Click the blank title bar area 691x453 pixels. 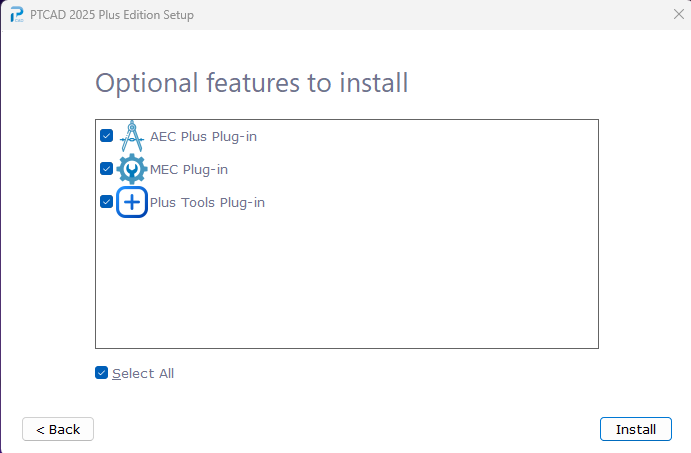click(x=432, y=15)
